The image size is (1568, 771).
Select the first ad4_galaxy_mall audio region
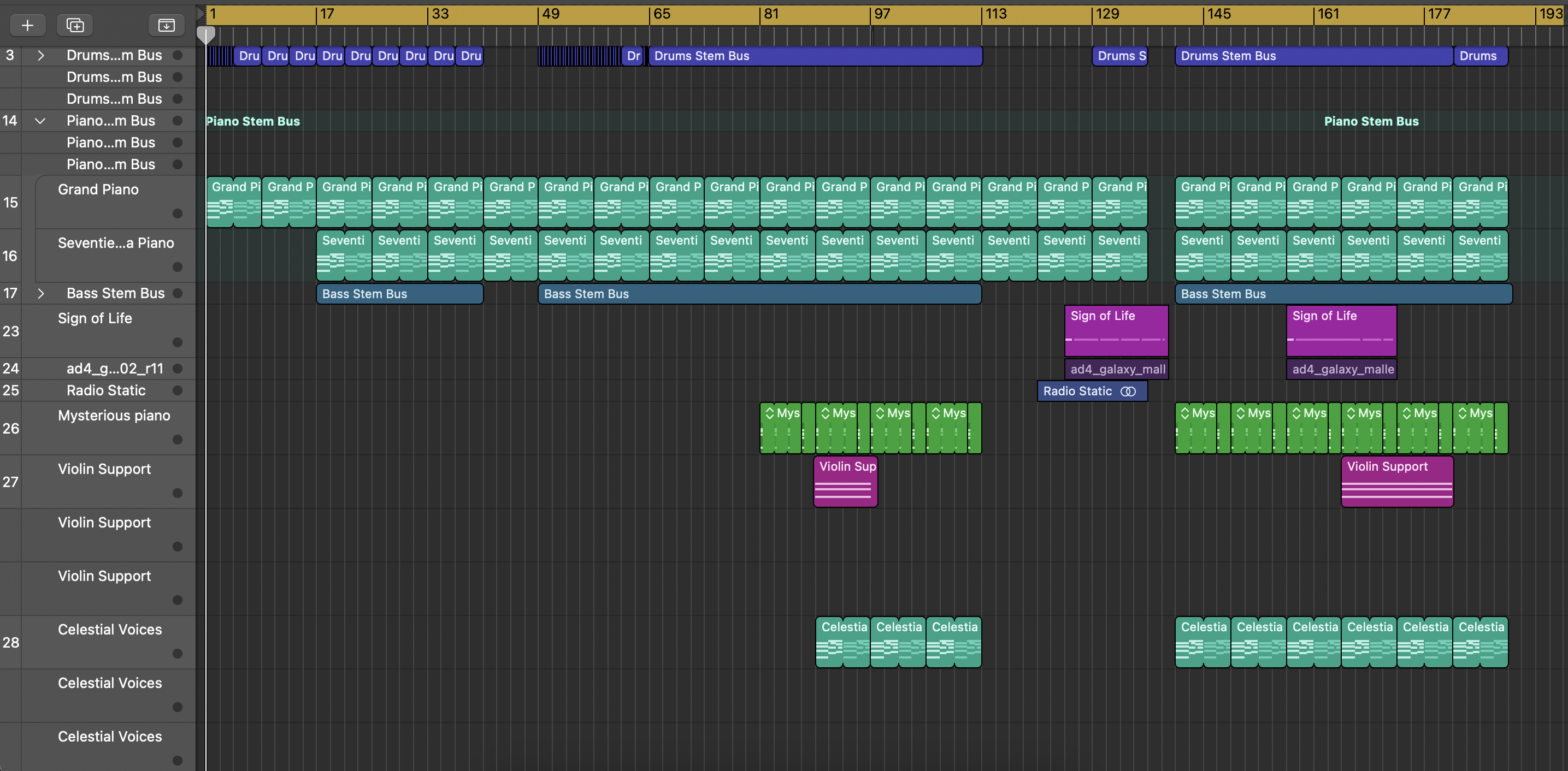point(1116,369)
